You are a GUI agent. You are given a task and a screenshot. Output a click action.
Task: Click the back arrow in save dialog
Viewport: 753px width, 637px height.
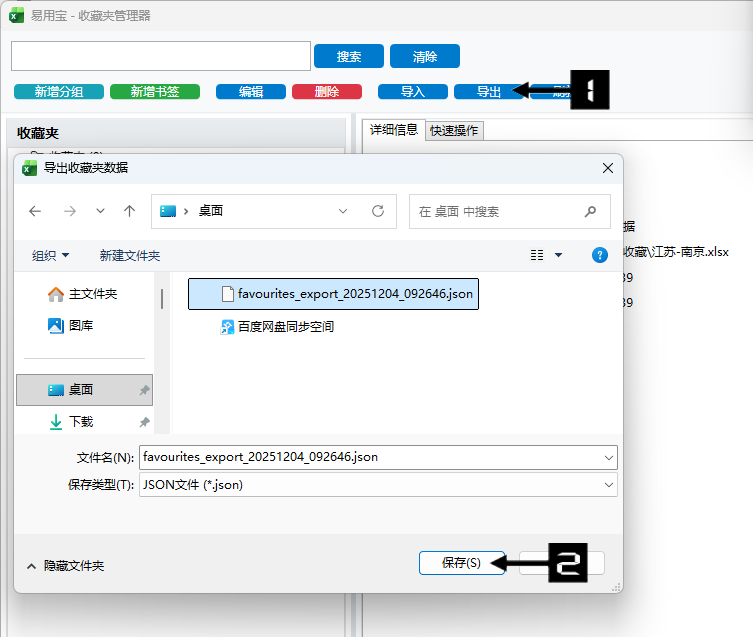pos(35,211)
